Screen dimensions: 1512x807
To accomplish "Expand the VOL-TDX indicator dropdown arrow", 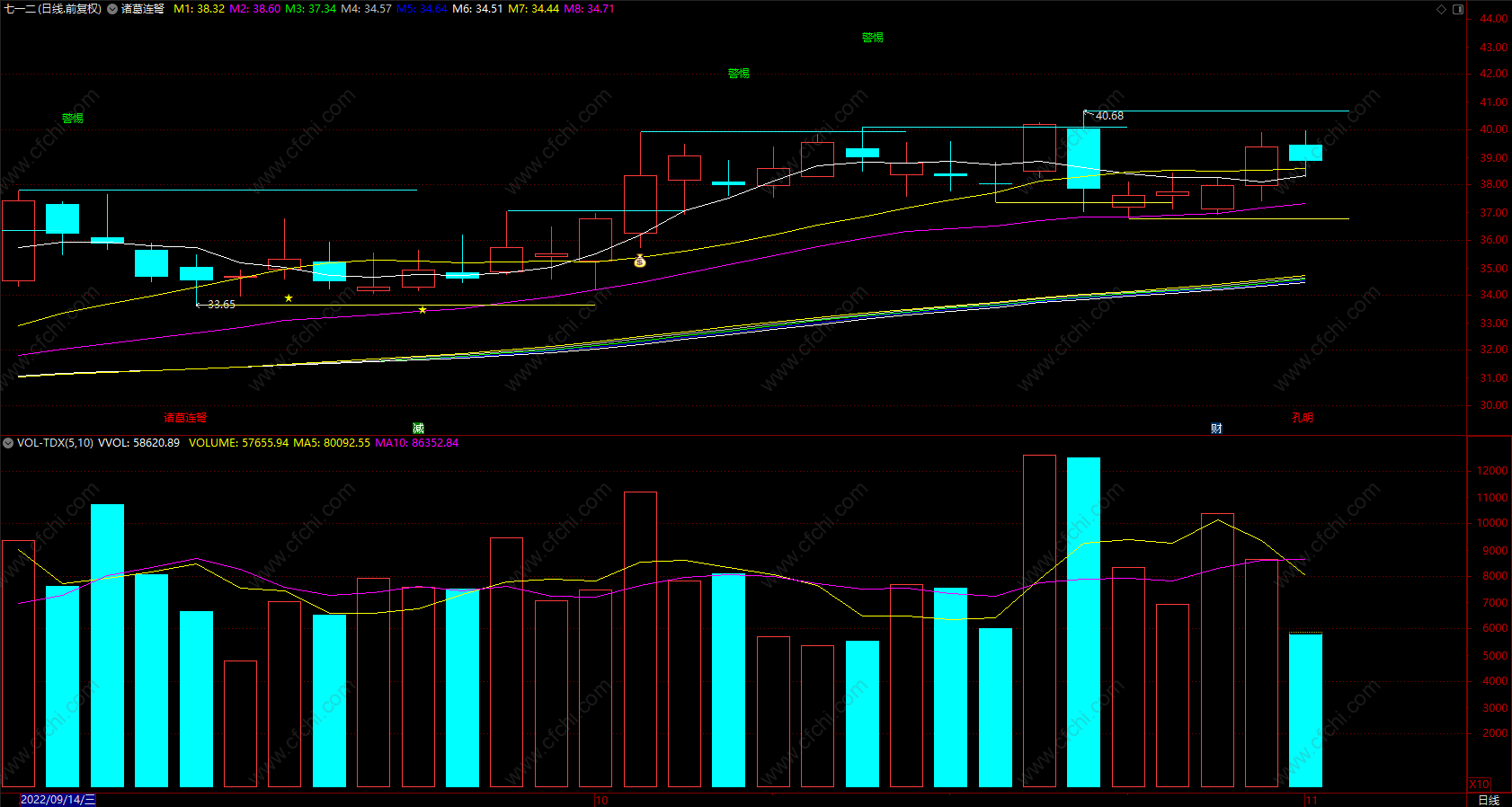I will coord(8,443).
